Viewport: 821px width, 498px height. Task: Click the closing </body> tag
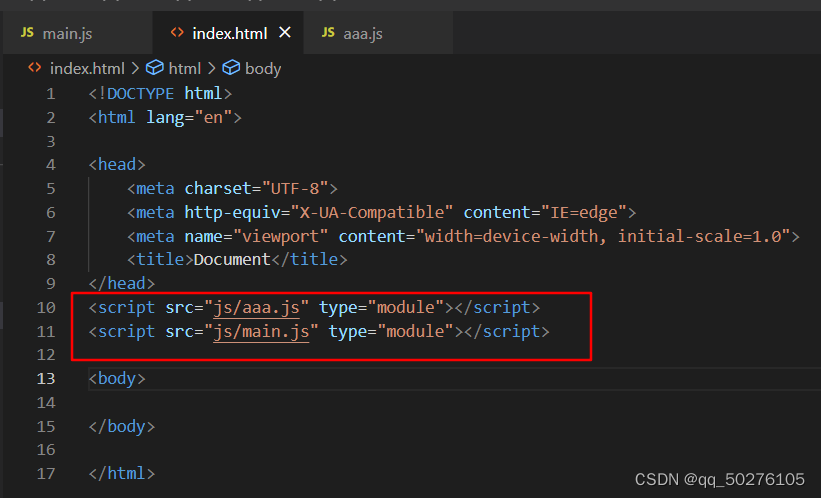(122, 427)
